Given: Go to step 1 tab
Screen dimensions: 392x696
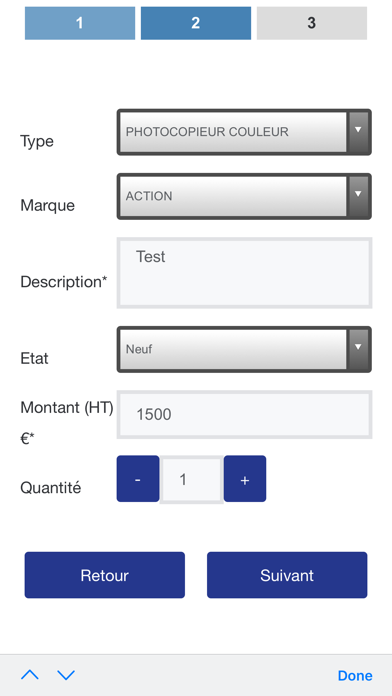Looking at the screenshot, I should pos(80,23).
